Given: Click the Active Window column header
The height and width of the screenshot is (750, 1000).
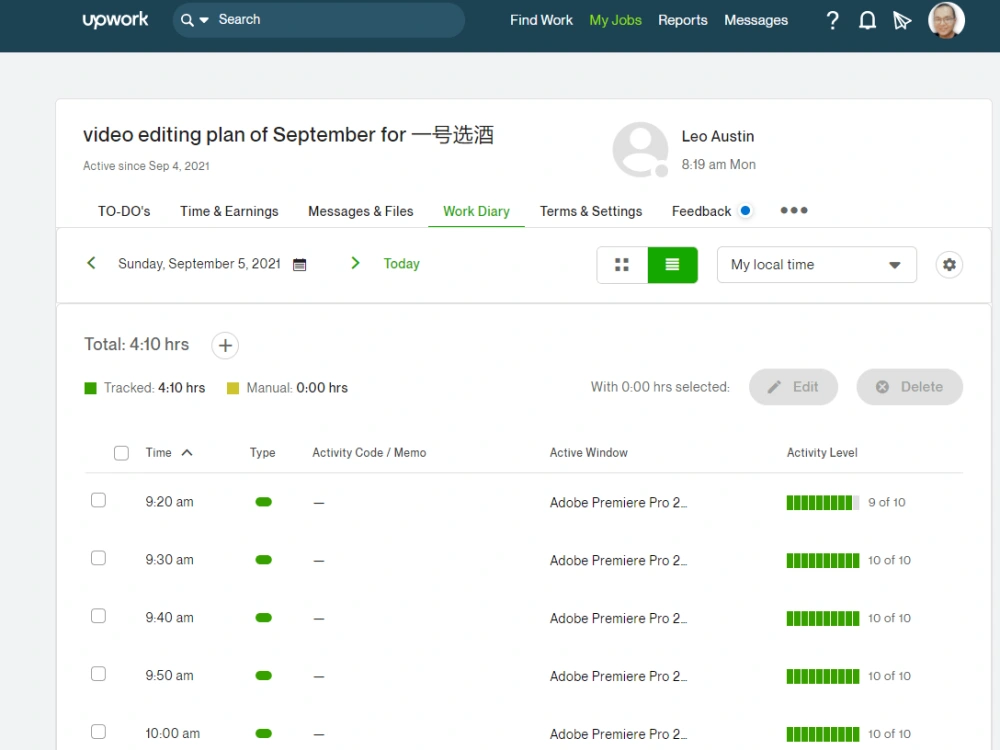Looking at the screenshot, I should [x=588, y=453].
